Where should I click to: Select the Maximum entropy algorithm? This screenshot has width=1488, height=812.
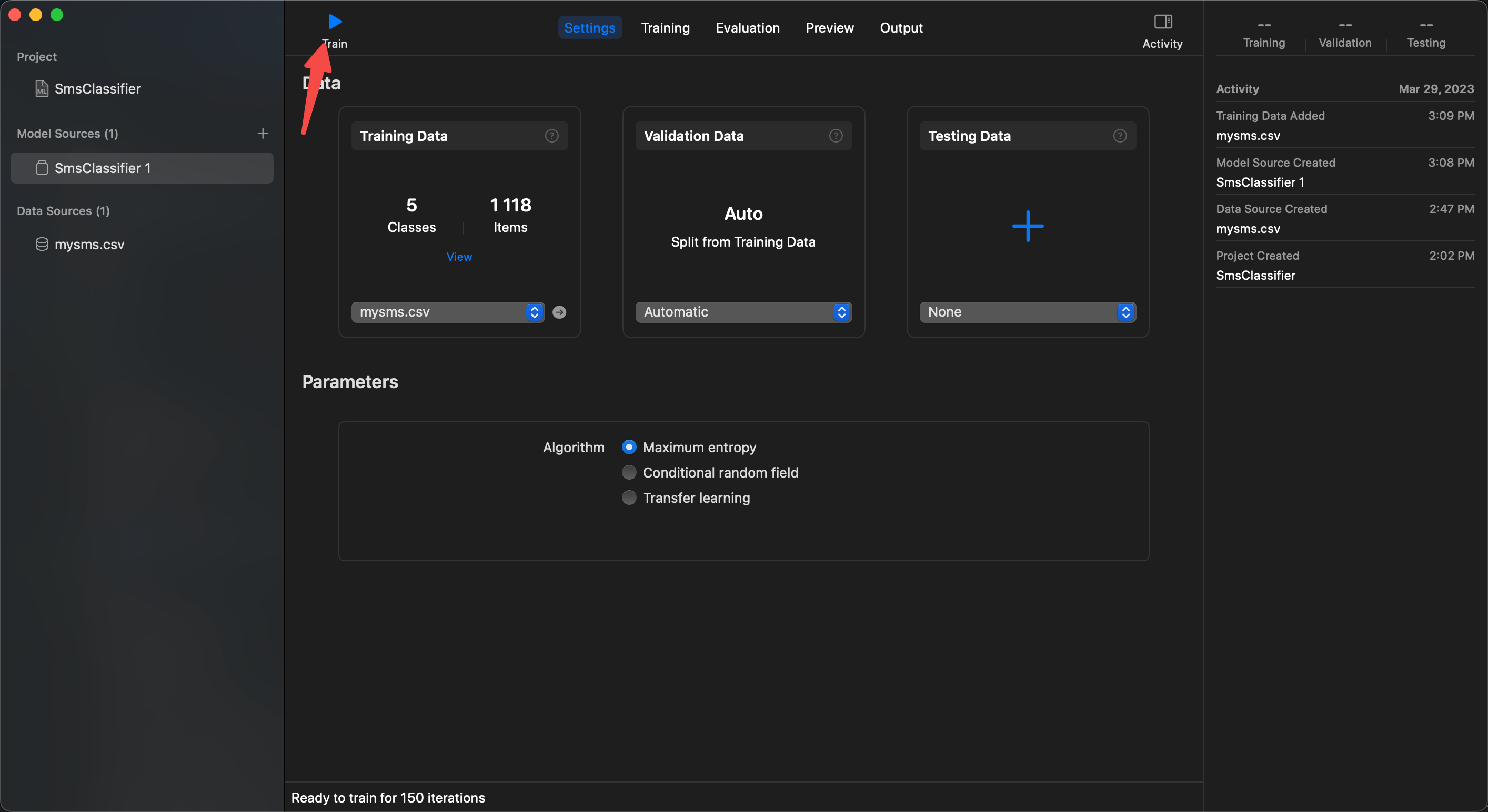coord(629,447)
